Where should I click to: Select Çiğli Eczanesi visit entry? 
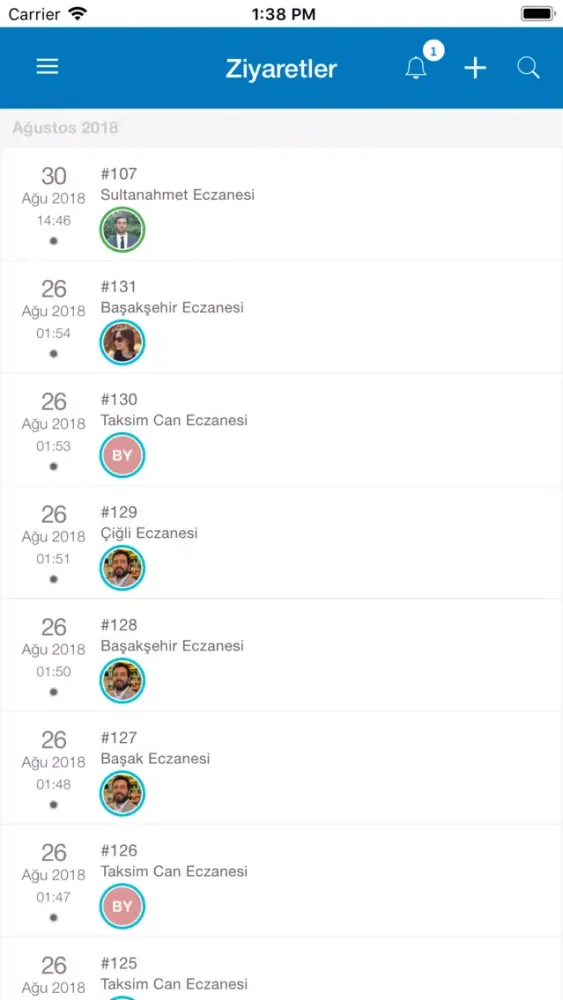point(281,542)
